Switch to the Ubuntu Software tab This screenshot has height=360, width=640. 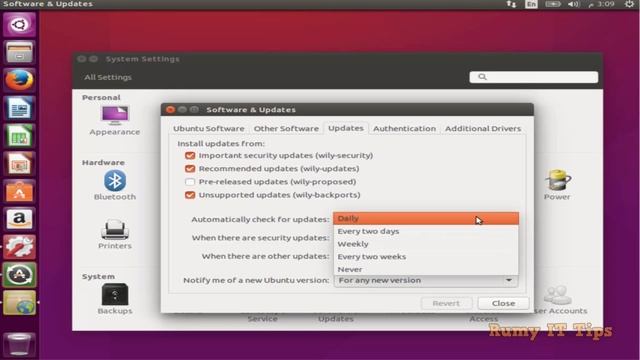pyautogui.click(x=209, y=128)
